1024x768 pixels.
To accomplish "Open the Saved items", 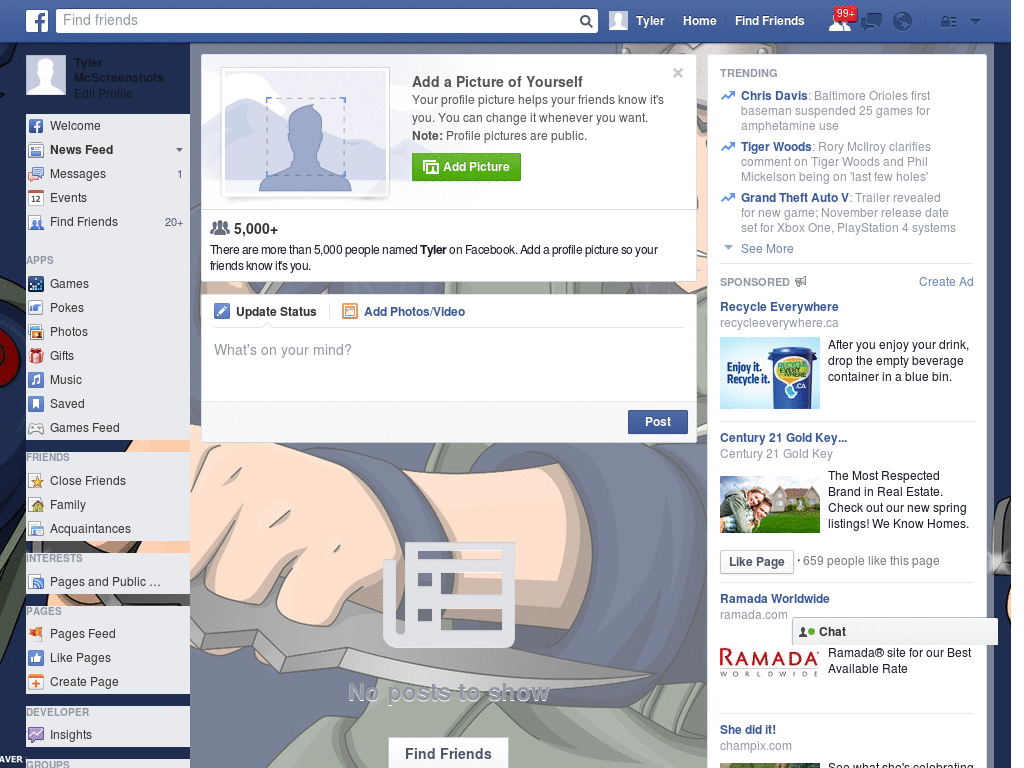I will click(x=108, y=404).
